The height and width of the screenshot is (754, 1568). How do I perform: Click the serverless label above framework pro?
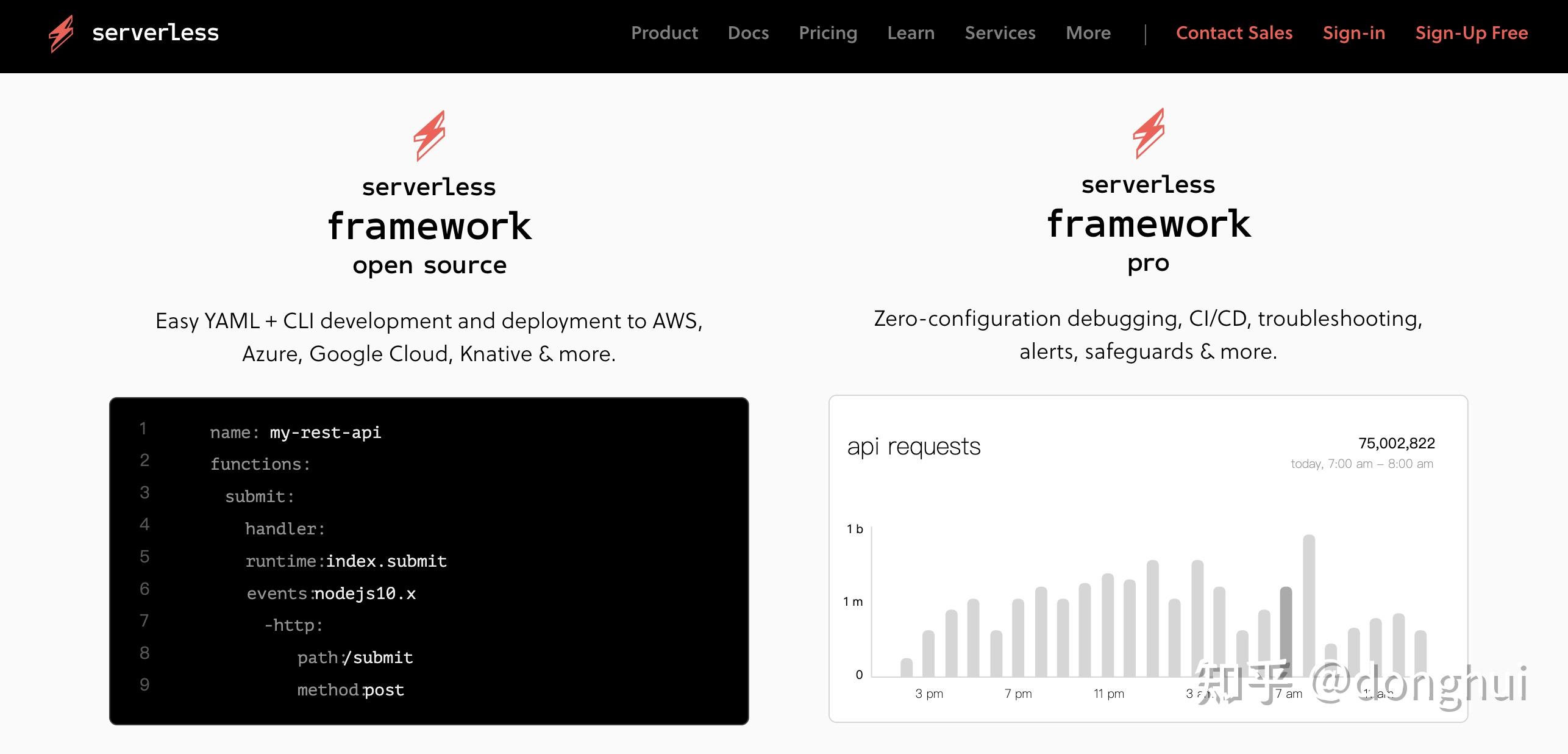click(1149, 184)
